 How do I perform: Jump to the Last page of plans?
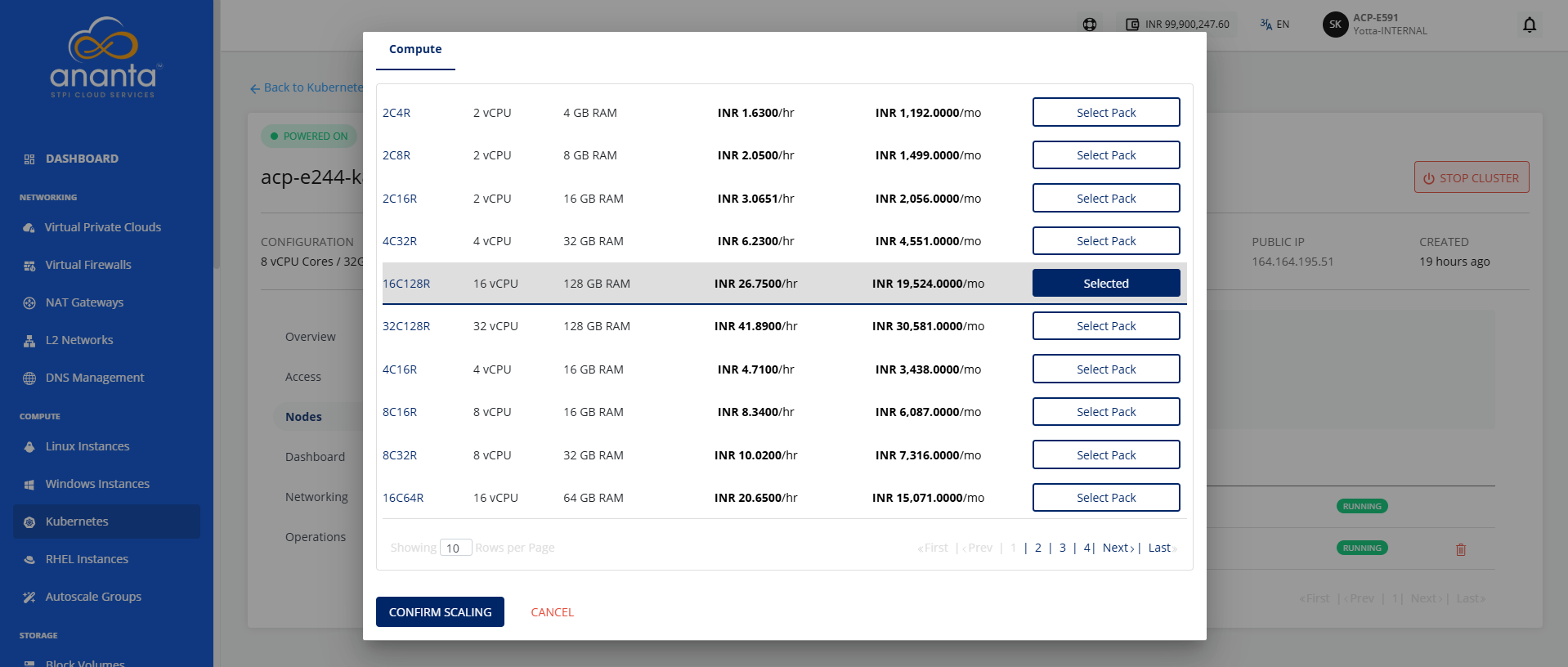tap(1163, 548)
